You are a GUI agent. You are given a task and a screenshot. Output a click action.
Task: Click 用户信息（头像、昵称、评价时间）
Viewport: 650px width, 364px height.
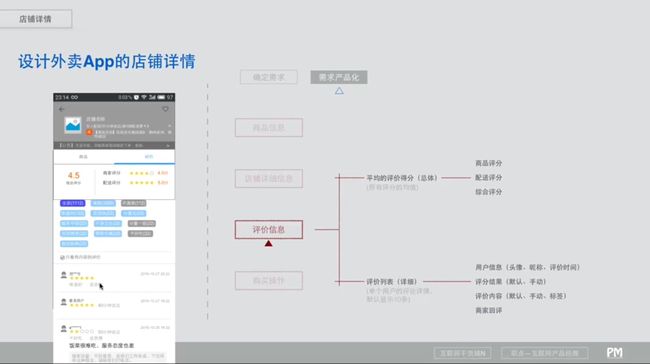527,267
